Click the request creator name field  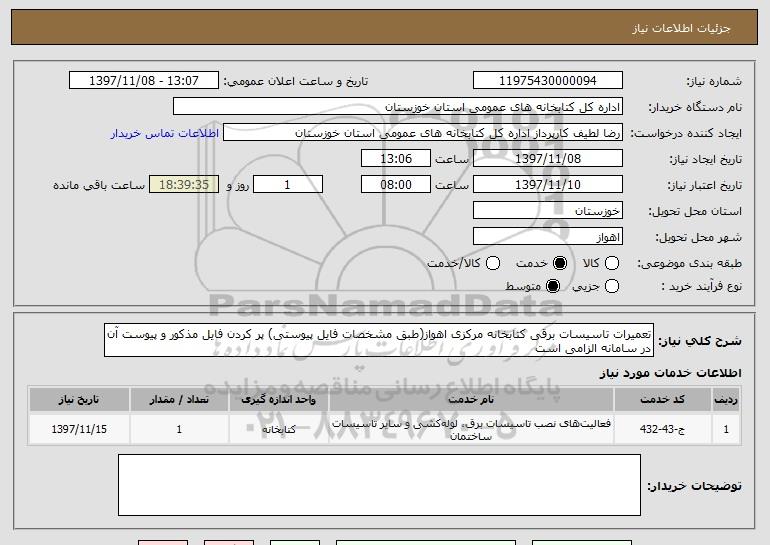coord(421,133)
